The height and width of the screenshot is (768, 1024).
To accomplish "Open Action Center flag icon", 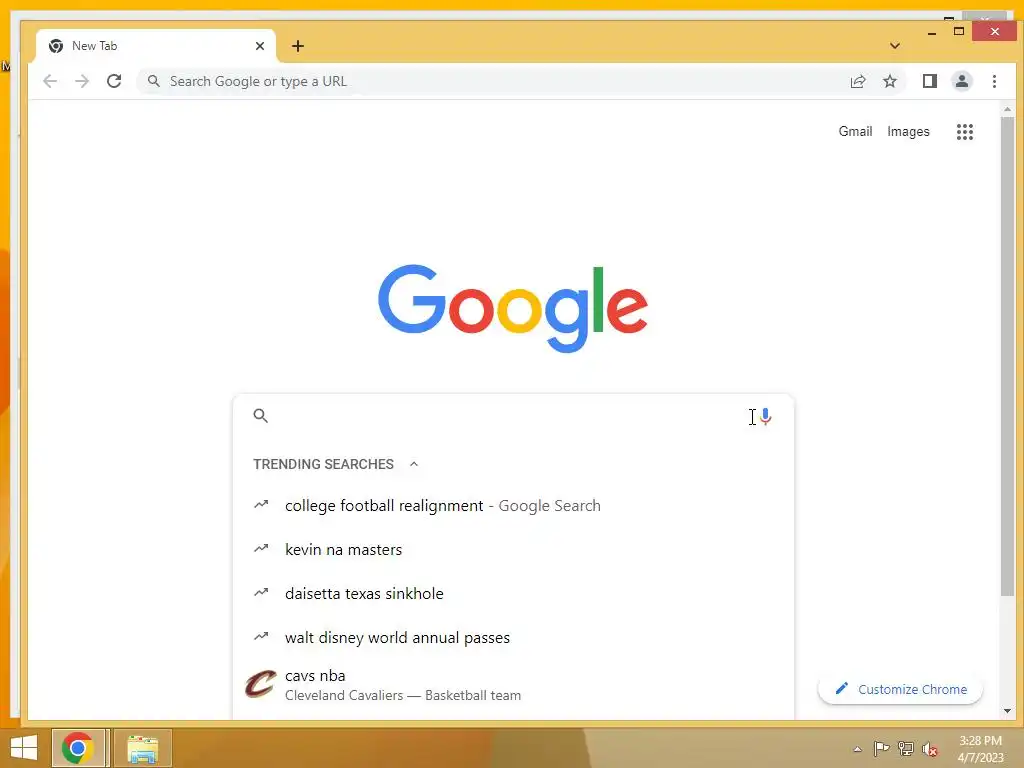I will click(x=881, y=748).
